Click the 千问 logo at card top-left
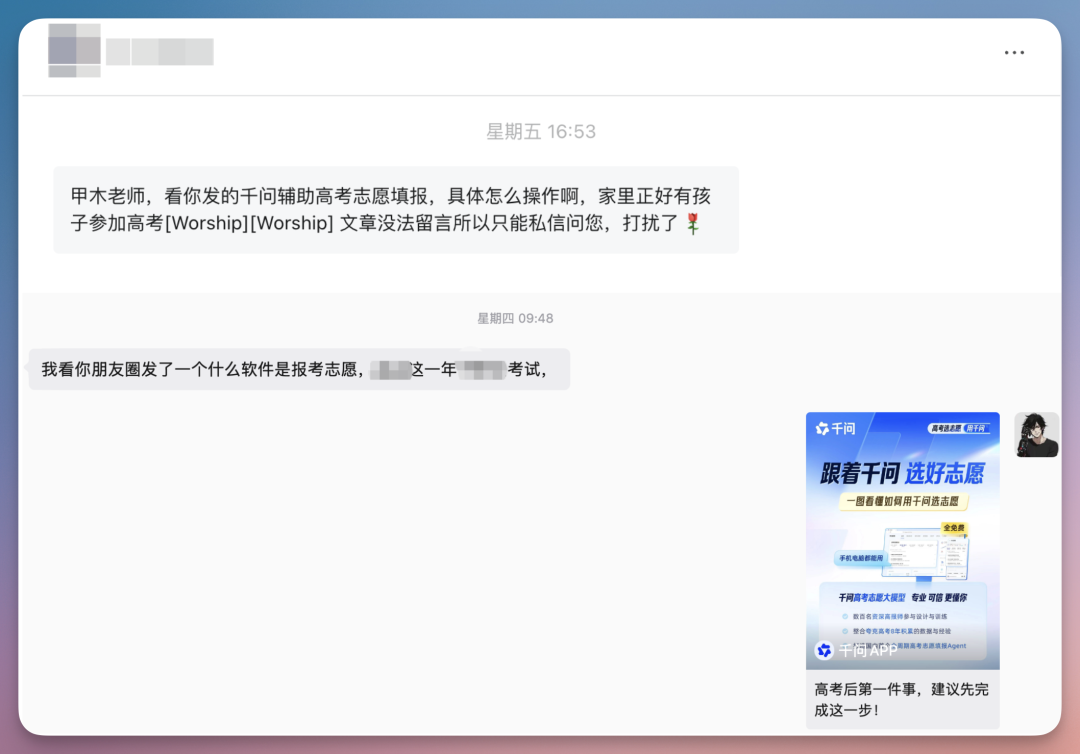 [x=835, y=428]
